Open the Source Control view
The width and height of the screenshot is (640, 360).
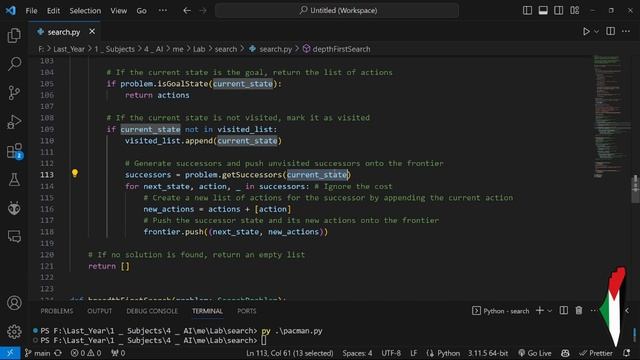[14, 93]
